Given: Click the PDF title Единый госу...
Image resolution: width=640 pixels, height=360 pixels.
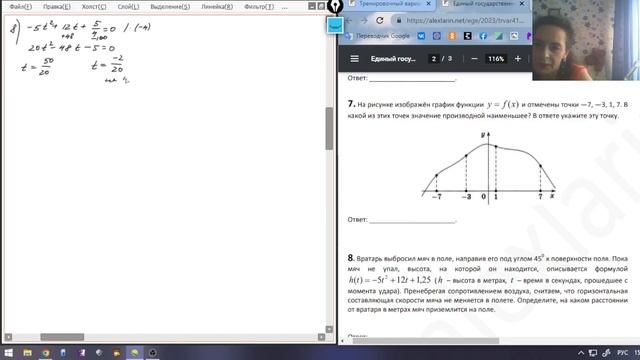Looking at the screenshot, I should 393,59.
